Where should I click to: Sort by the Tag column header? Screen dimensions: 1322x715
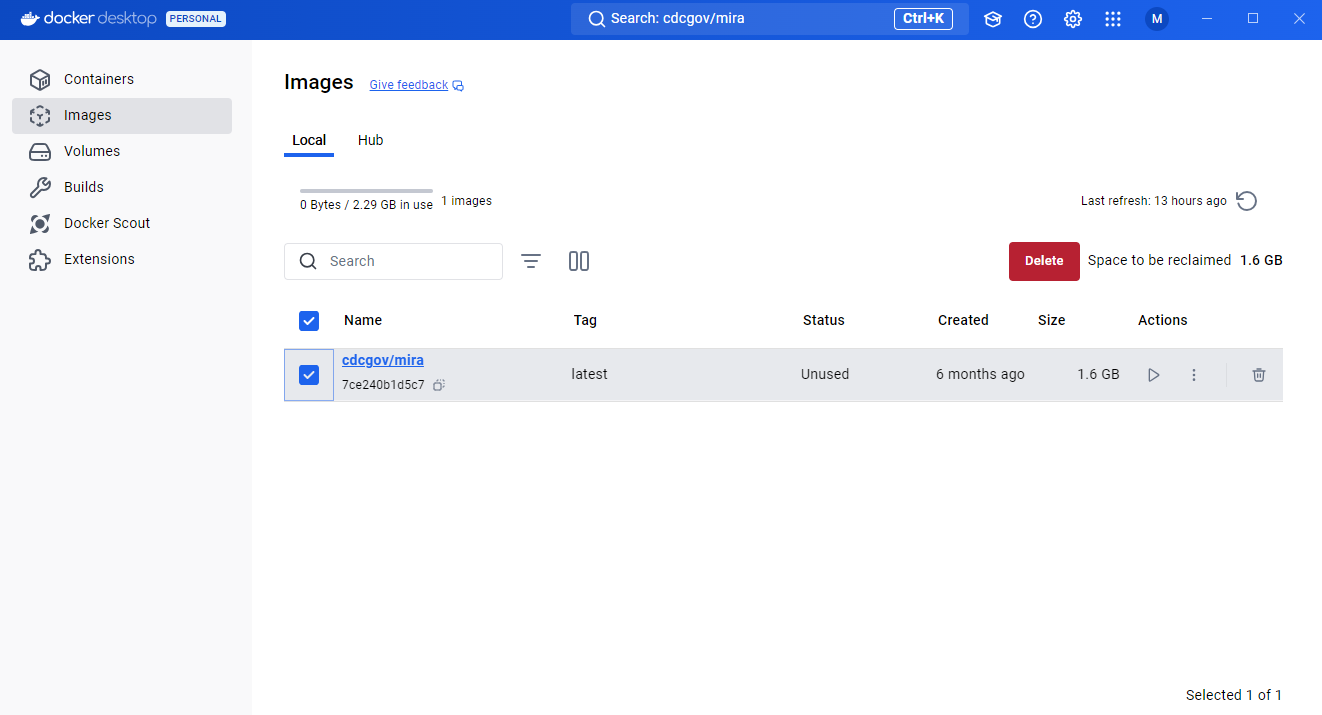point(585,320)
